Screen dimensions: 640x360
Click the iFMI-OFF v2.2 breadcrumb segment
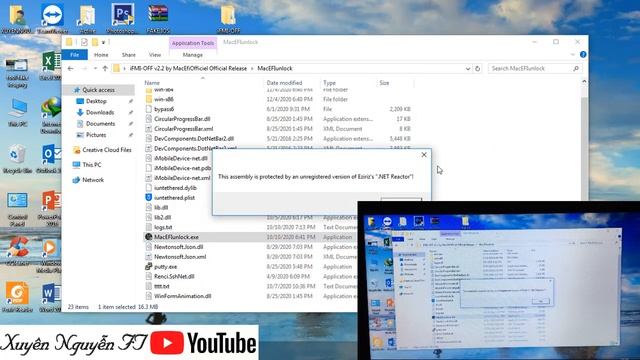pyautogui.click(x=188, y=69)
